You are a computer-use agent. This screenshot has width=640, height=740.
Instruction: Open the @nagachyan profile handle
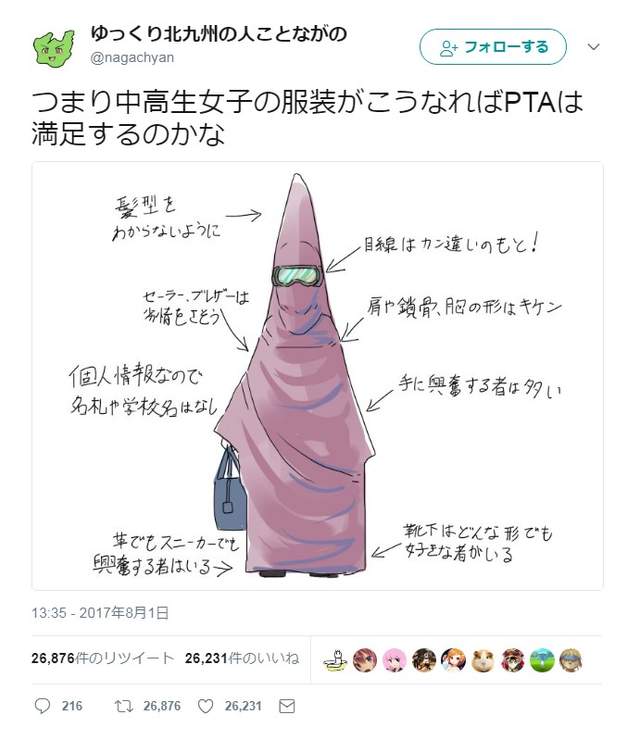click(132, 58)
